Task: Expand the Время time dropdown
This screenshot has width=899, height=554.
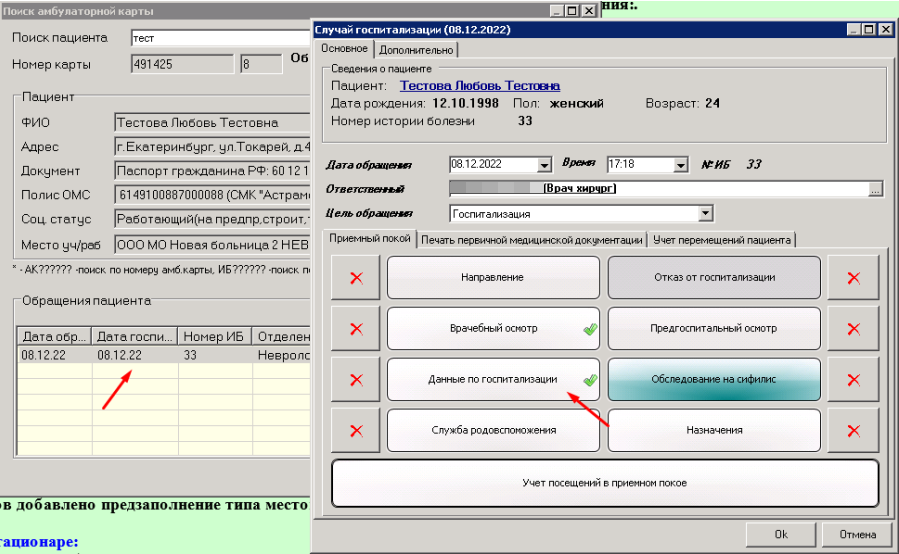Action: (680, 165)
